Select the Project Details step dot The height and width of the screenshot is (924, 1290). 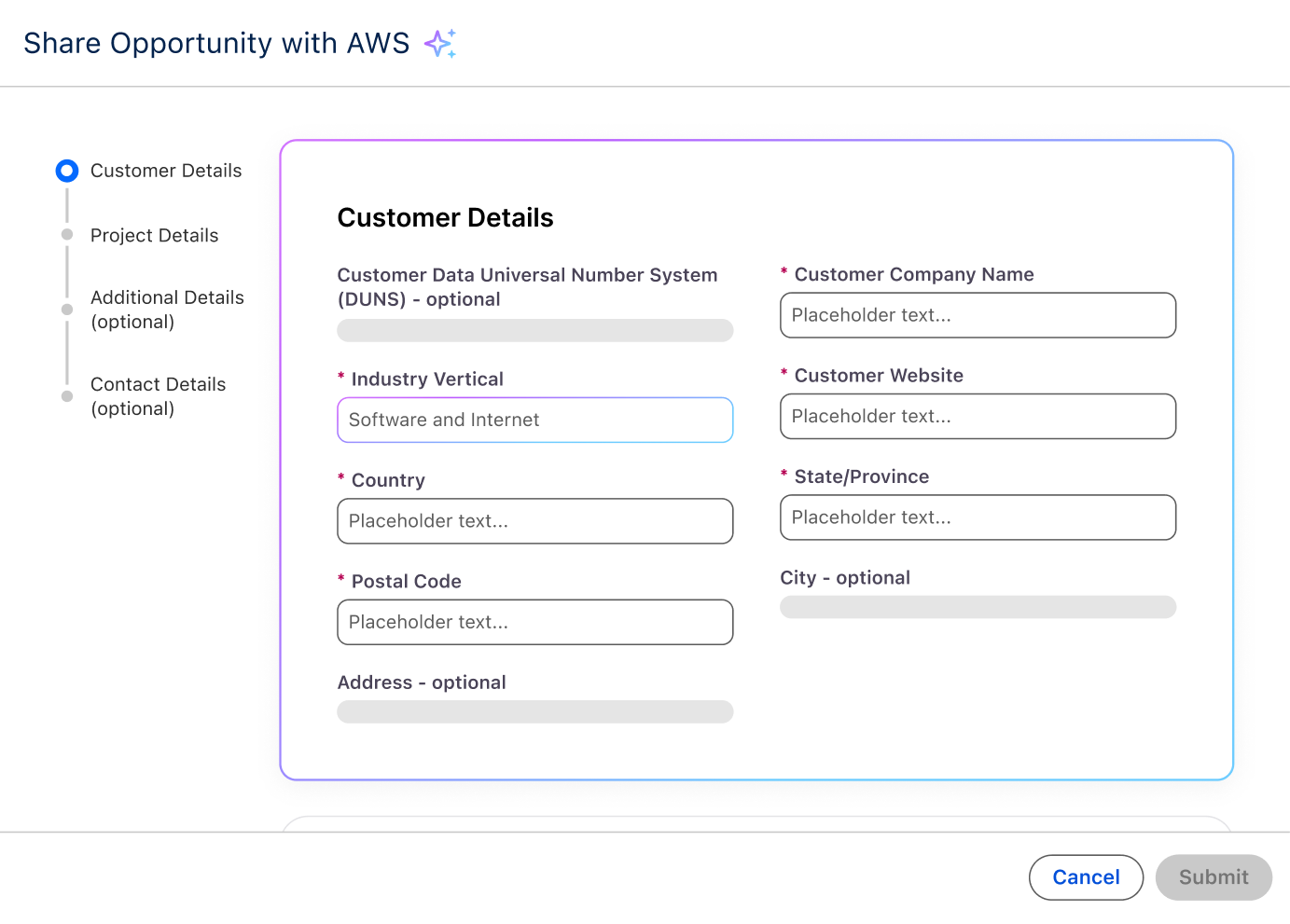click(x=66, y=235)
